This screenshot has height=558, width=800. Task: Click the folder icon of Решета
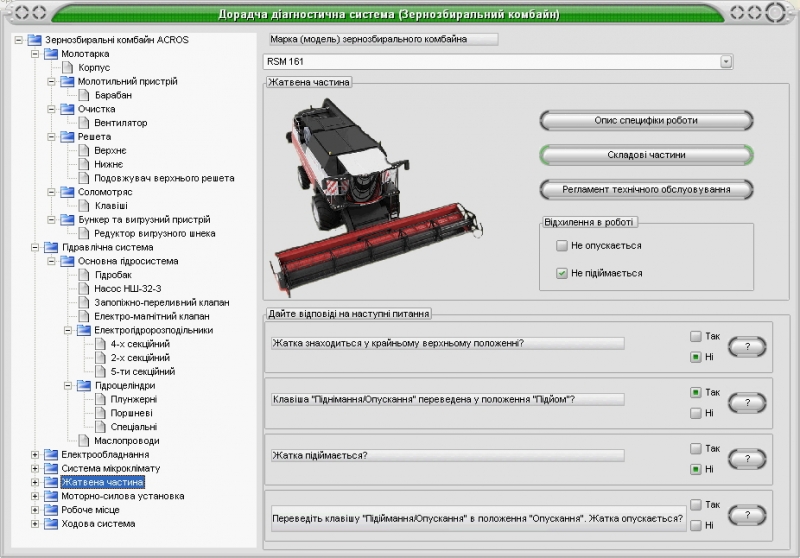click(67, 136)
